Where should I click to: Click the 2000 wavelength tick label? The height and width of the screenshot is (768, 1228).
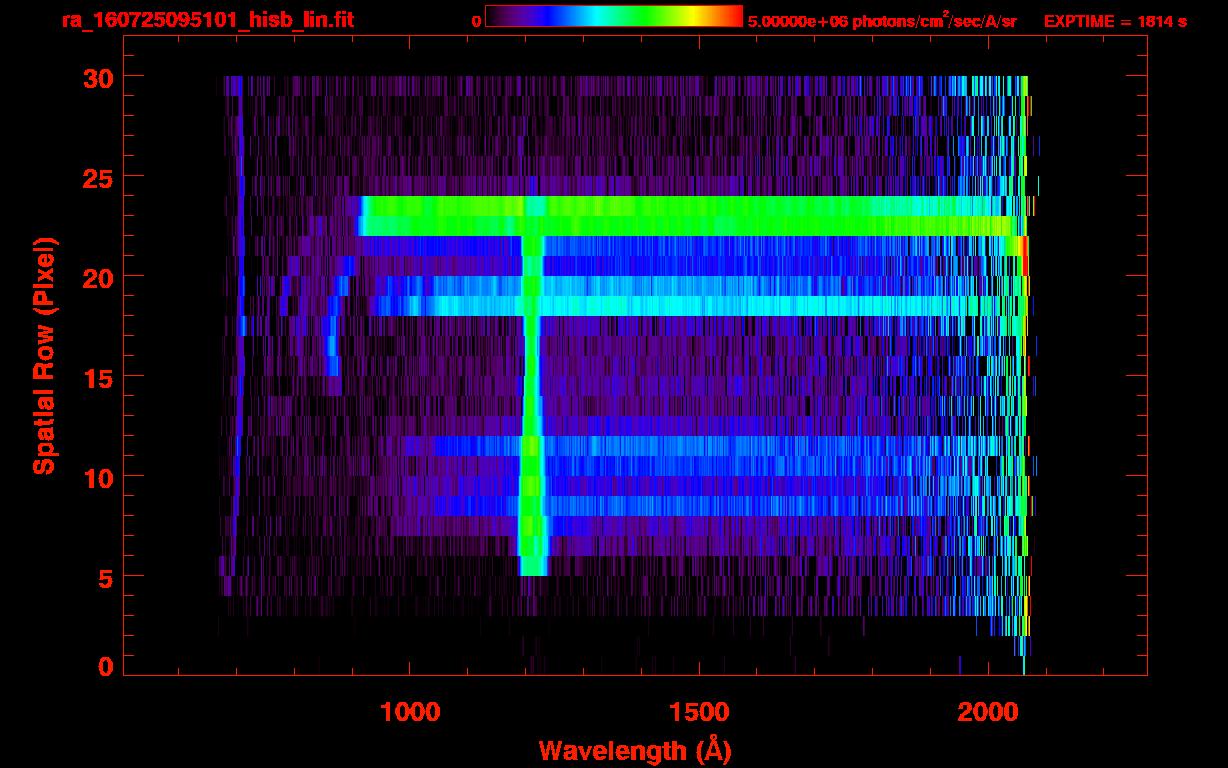click(988, 711)
